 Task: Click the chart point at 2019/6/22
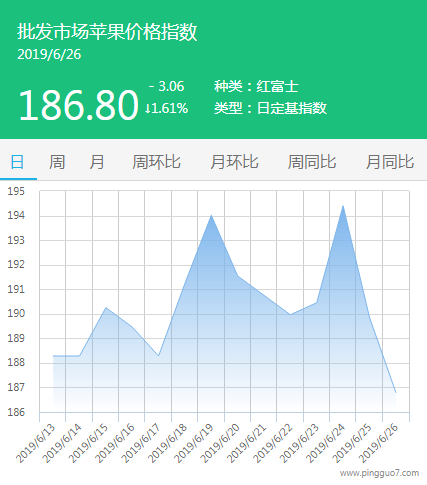point(290,314)
